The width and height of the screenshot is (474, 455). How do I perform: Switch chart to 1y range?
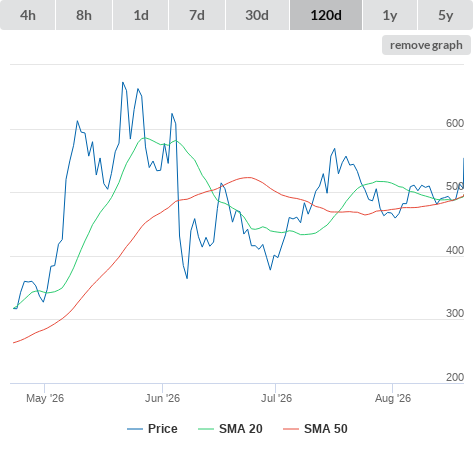[x=390, y=15]
